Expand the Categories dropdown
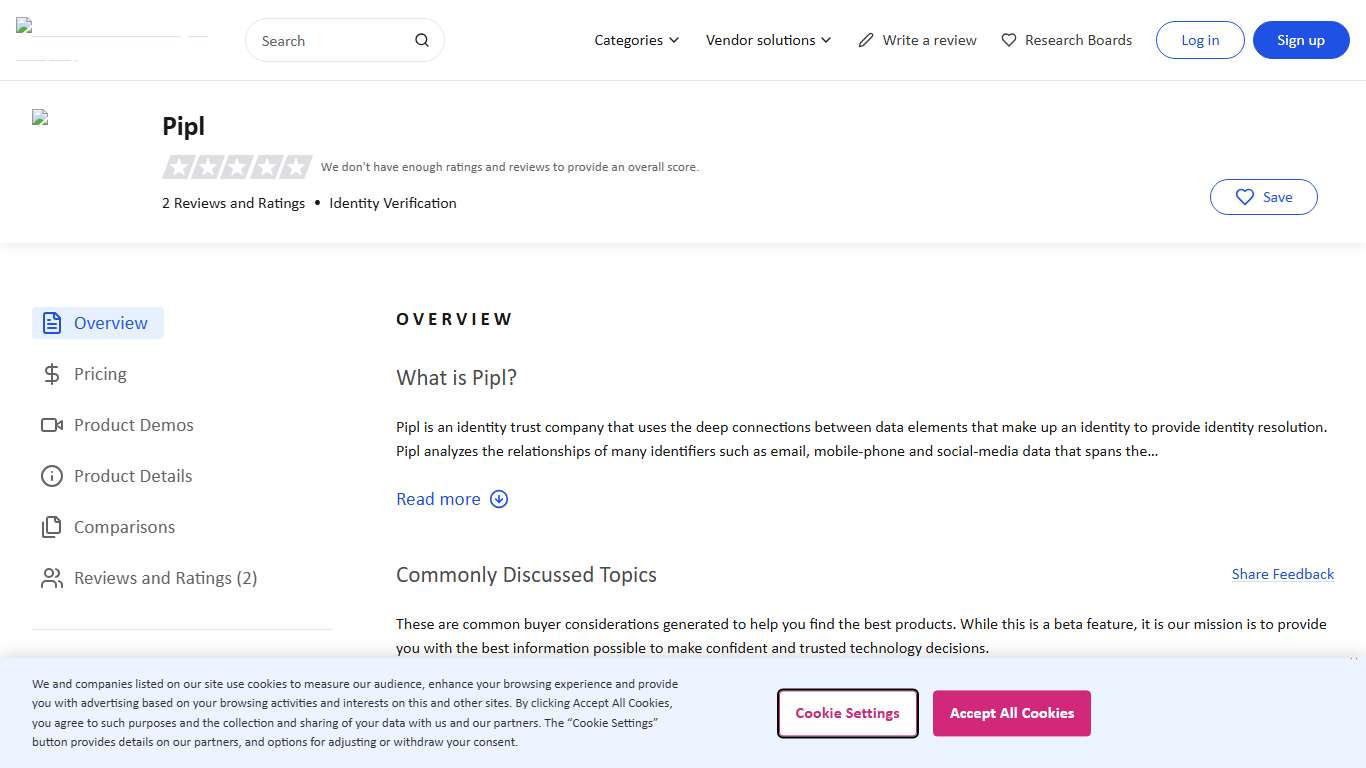Screen dimensions: 1366x768 pyautogui.click(x=637, y=41)
